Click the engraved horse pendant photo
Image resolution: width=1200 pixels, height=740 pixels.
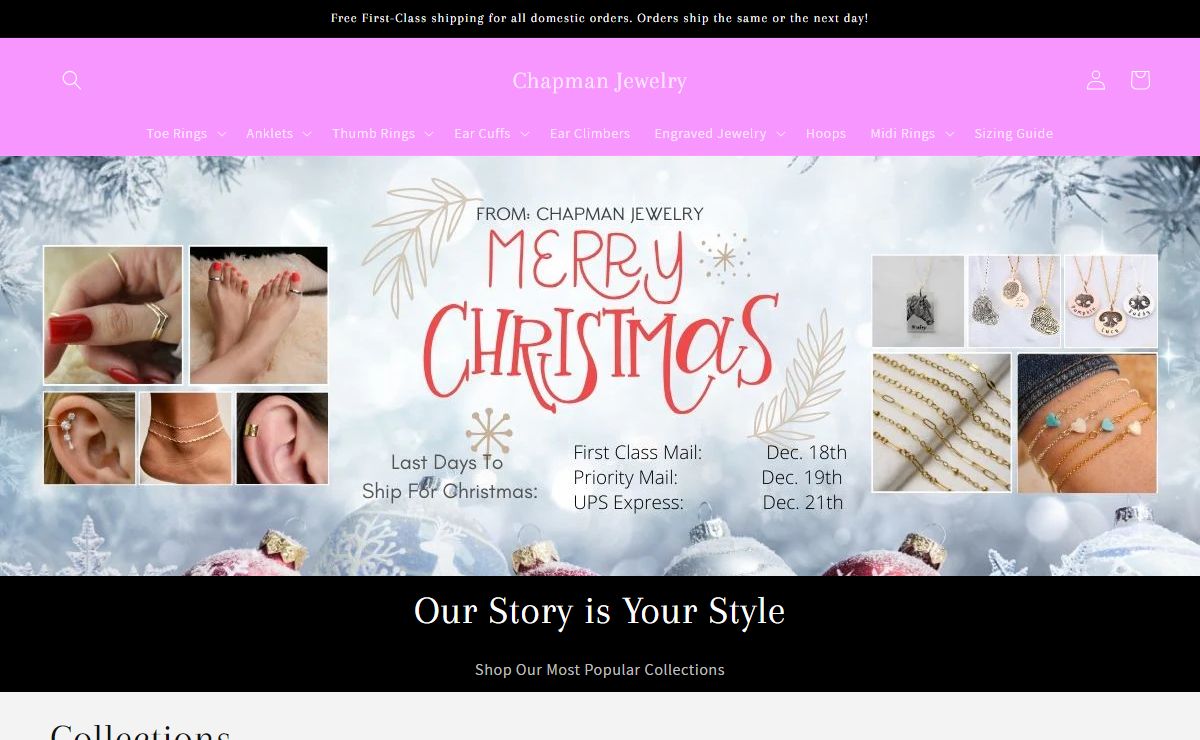point(918,301)
